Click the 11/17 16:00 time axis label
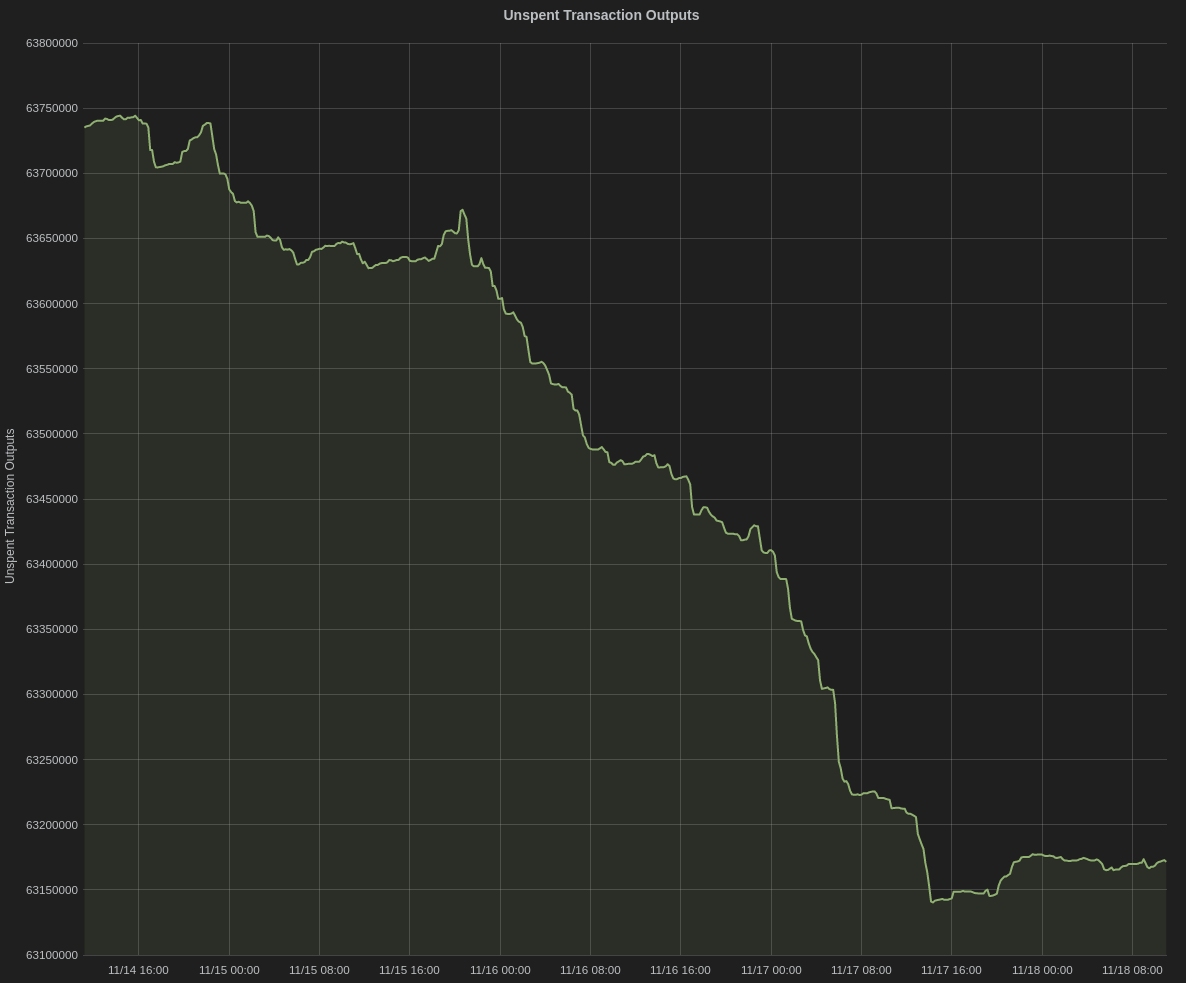Image resolution: width=1186 pixels, height=983 pixels. tap(951, 970)
